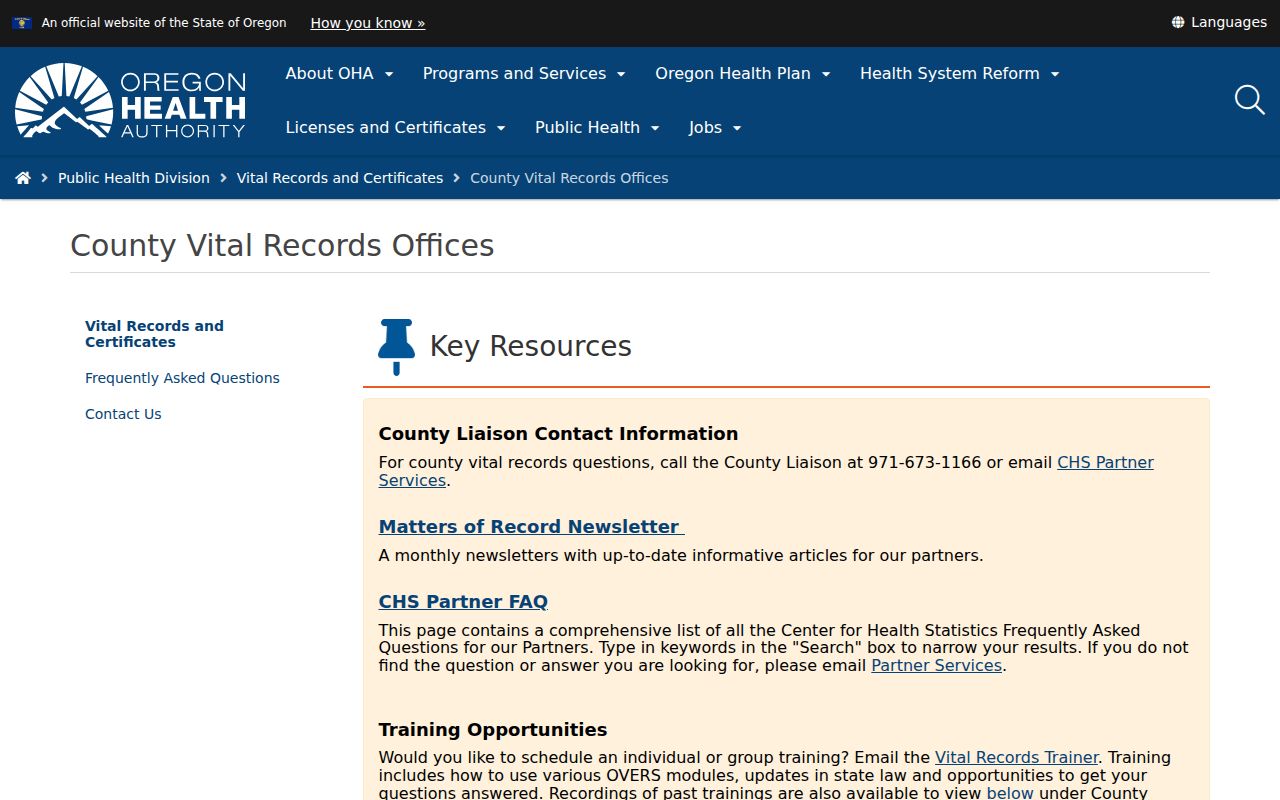Screen dimensions: 1280x800
Task: Follow the 'below' link in Training Opportunities
Action: pos(1010,793)
